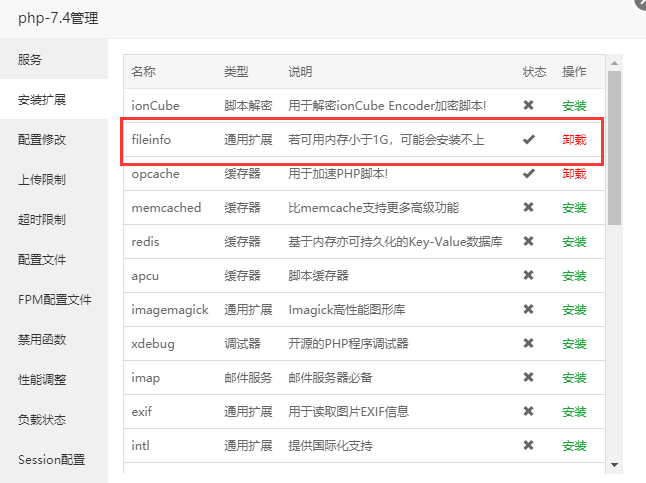Click the imap name cell
Viewport: 646px width, 483px height.
(145, 378)
